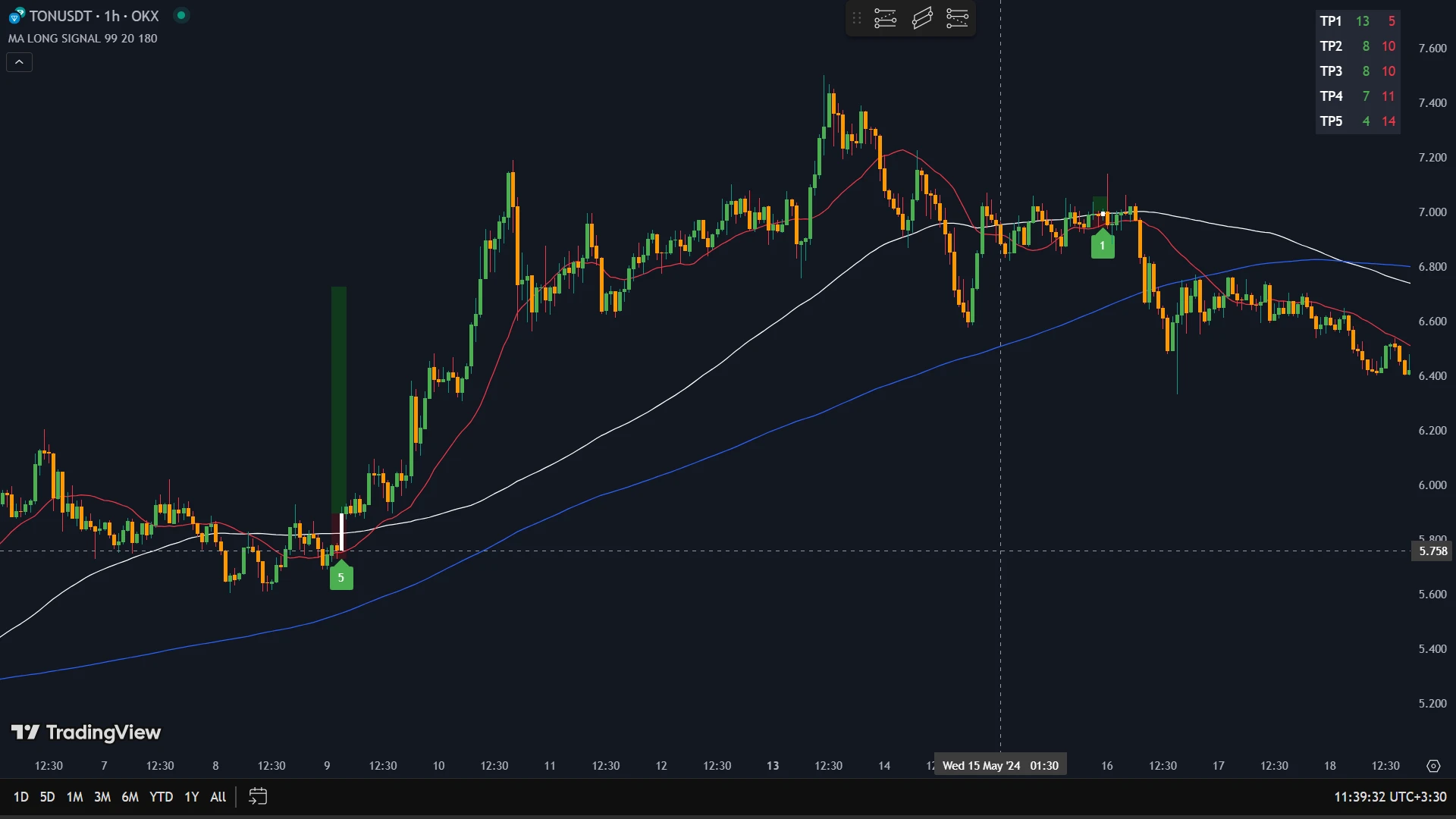Click the MA LONG SIGNAL indicator label
The width and height of the screenshot is (1456, 819).
click(x=83, y=39)
